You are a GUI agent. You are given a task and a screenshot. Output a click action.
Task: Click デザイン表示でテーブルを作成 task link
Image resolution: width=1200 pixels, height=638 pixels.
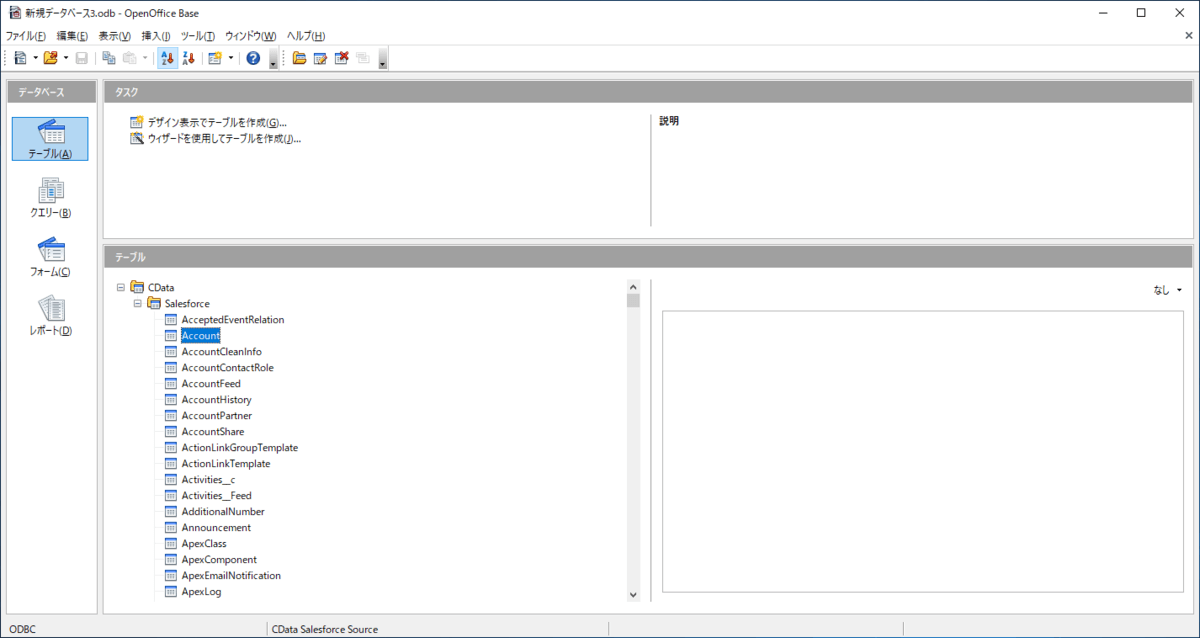click(216, 122)
